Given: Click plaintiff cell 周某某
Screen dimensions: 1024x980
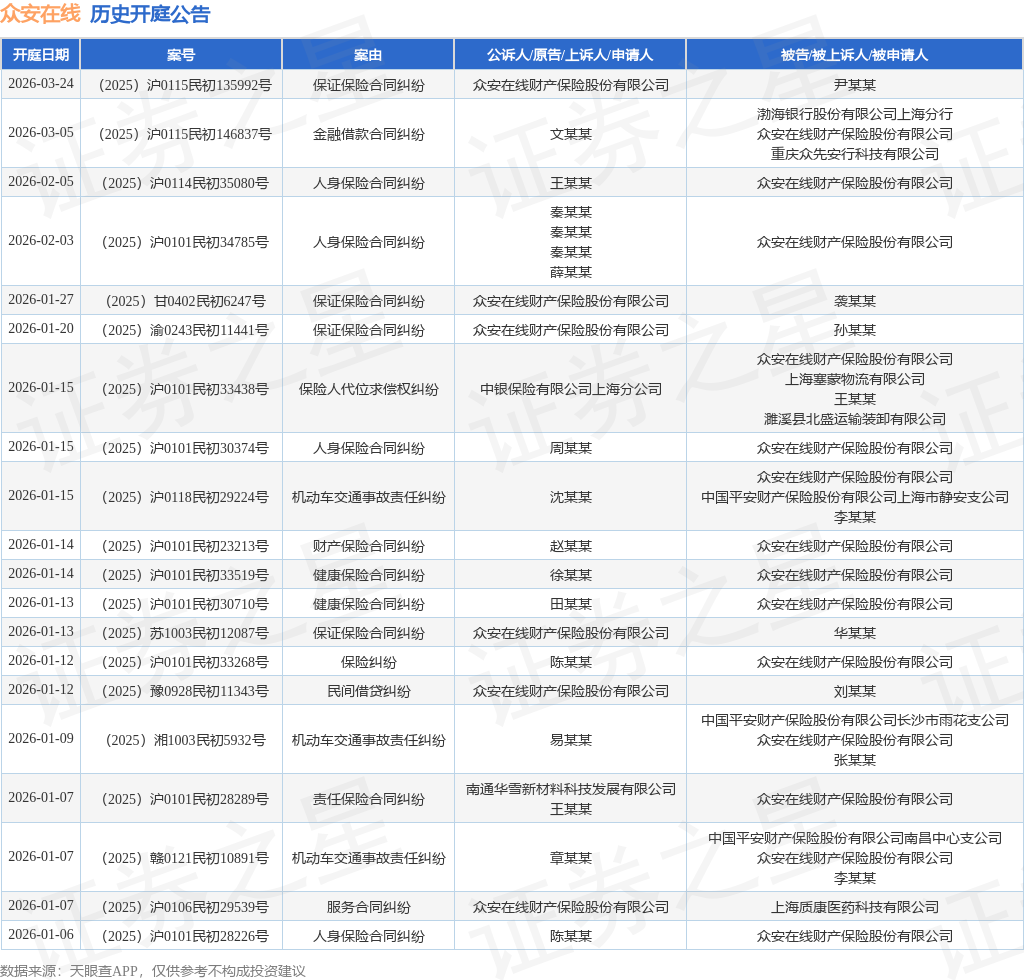Looking at the screenshot, I should [570, 448].
